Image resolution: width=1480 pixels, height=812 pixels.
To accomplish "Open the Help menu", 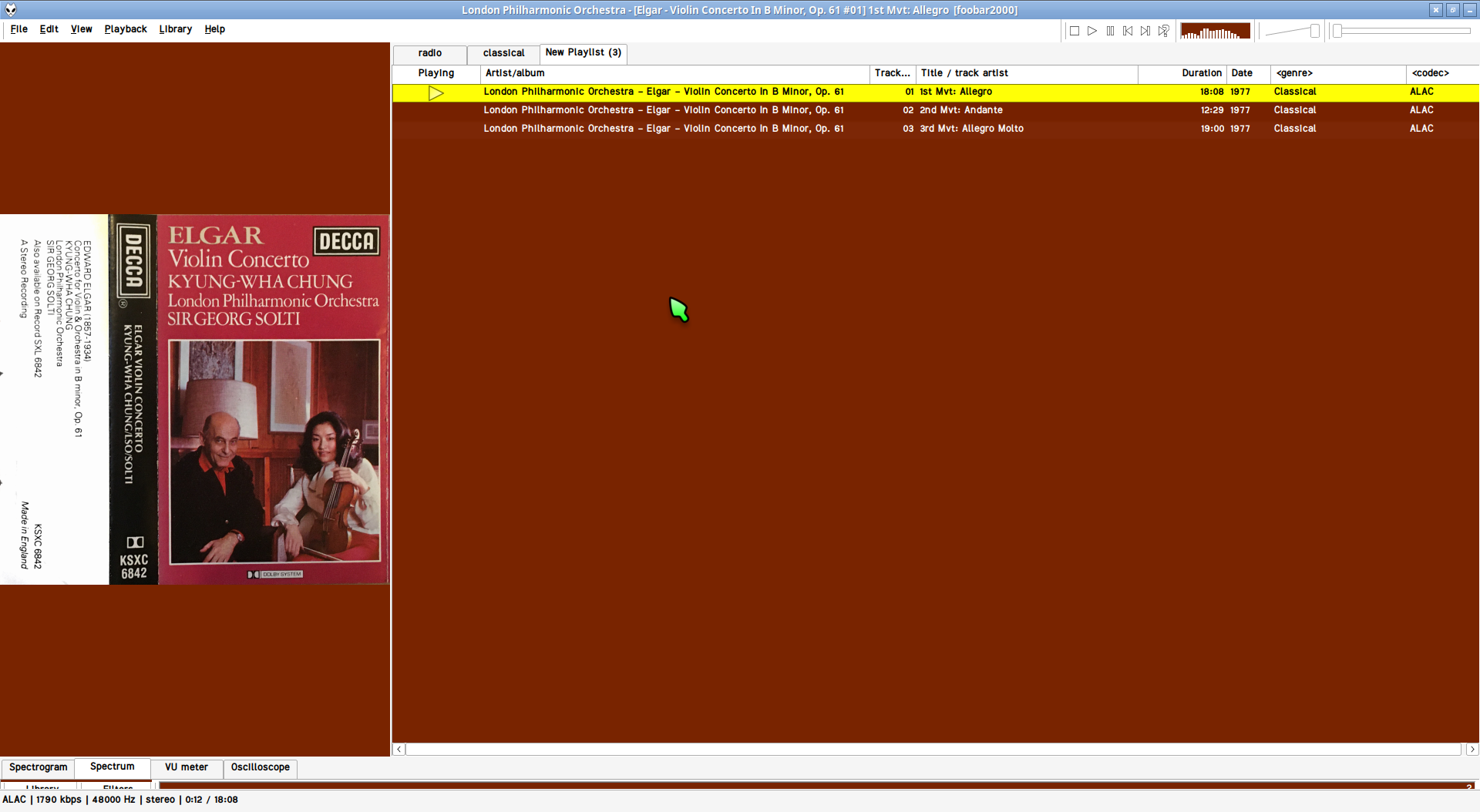I will tap(215, 29).
